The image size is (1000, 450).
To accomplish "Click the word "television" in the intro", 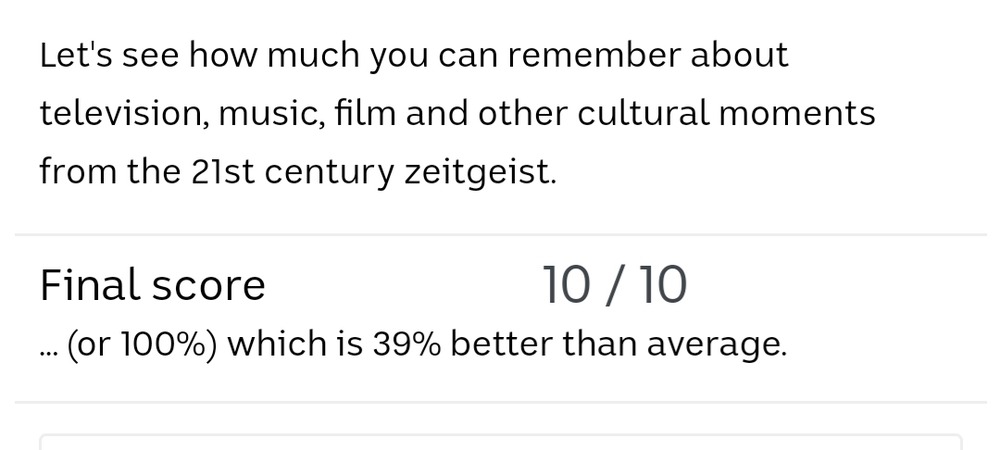I will pyautogui.click(x=122, y=114).
